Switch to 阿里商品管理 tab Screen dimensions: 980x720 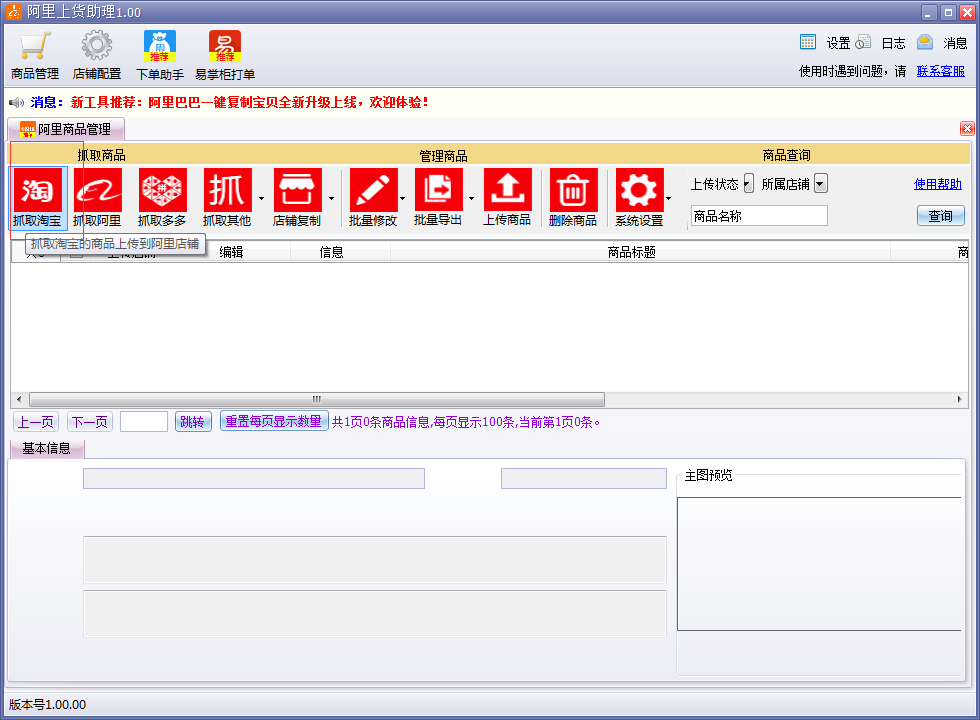tap(66, 129)
